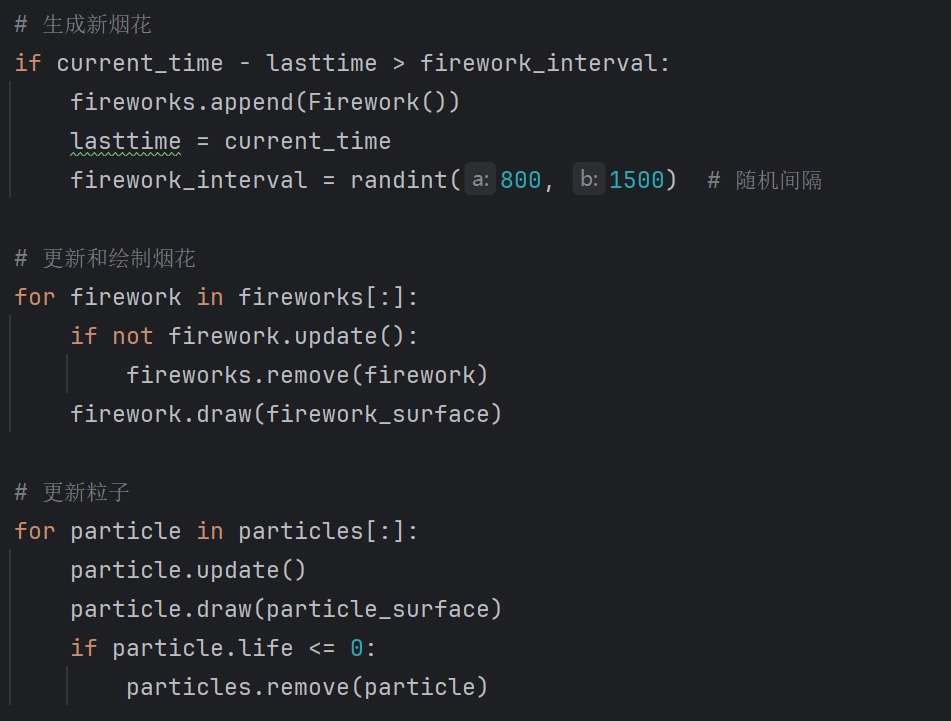The height and width of the screenshot is (721, 951).
Task: Click the comment "# 随机间隔"
Action: (764, 181)
